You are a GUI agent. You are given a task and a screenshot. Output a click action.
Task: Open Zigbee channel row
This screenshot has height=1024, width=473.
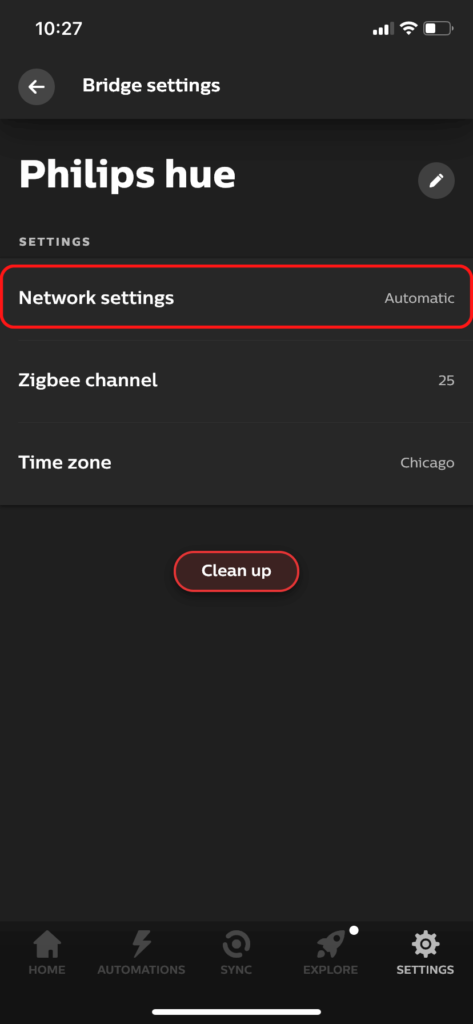(x=236, y=380)
